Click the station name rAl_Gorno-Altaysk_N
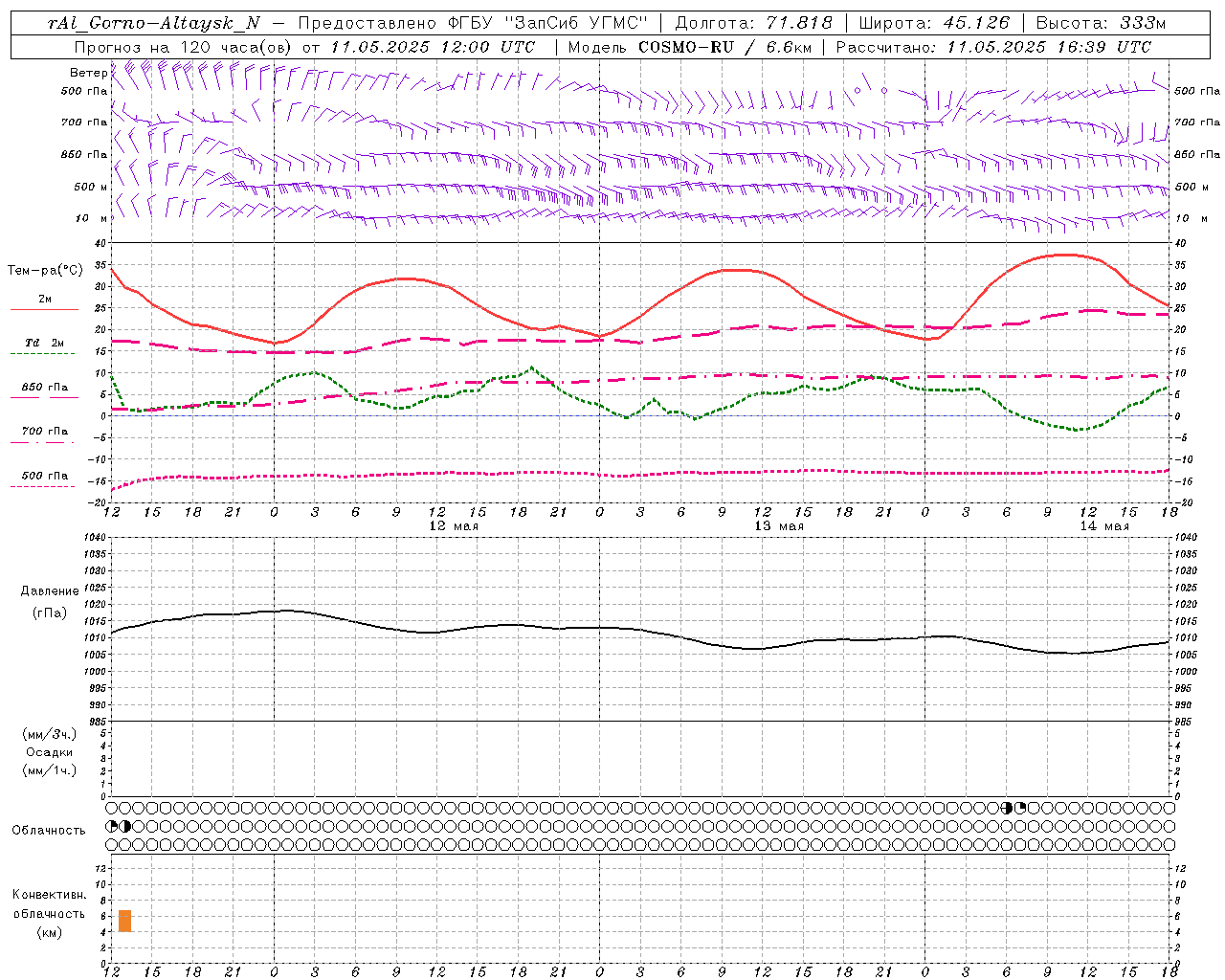The image size is (1225, 980). coord(153,23)
